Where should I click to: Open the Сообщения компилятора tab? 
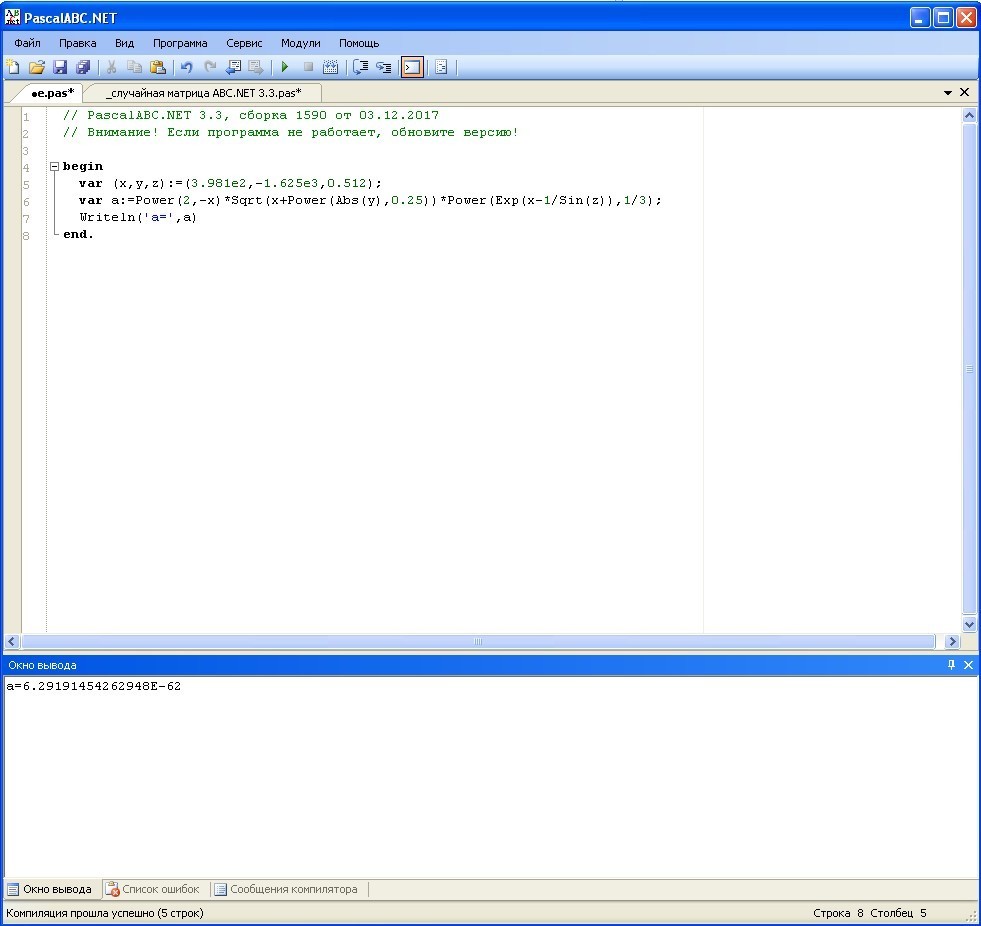point(292,889)
